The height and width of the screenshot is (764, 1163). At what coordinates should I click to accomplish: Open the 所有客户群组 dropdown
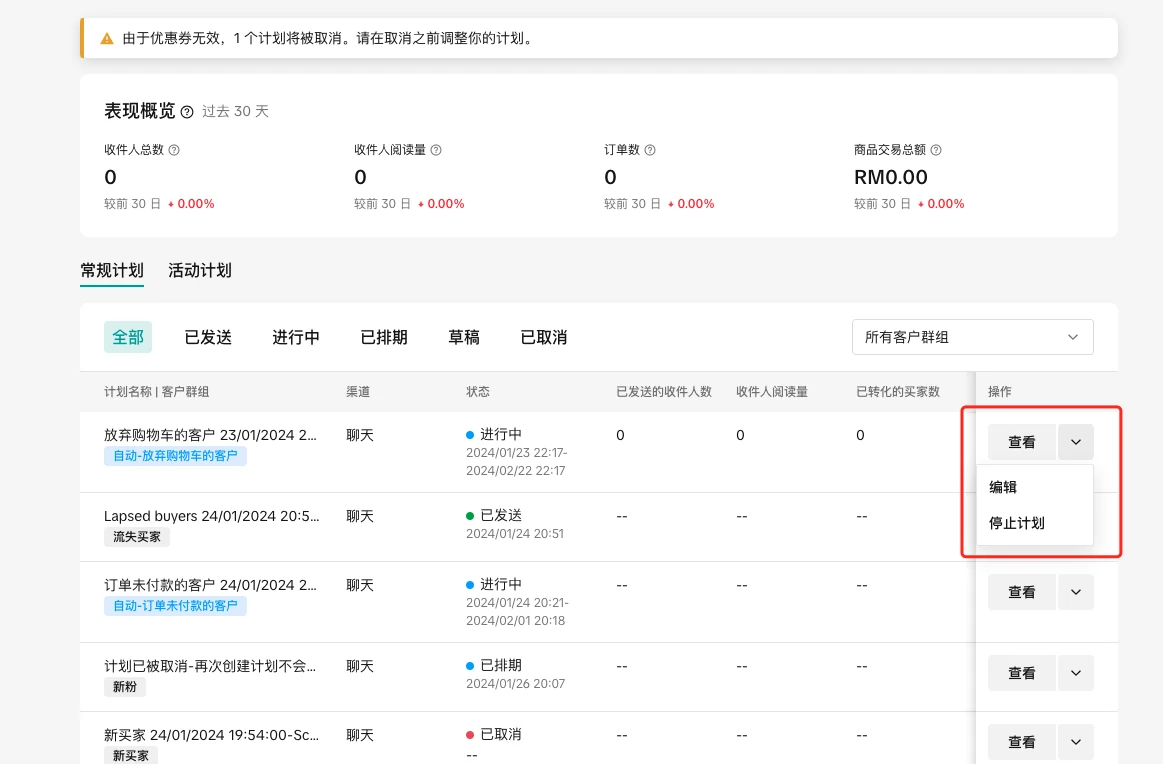click(971, 337)
